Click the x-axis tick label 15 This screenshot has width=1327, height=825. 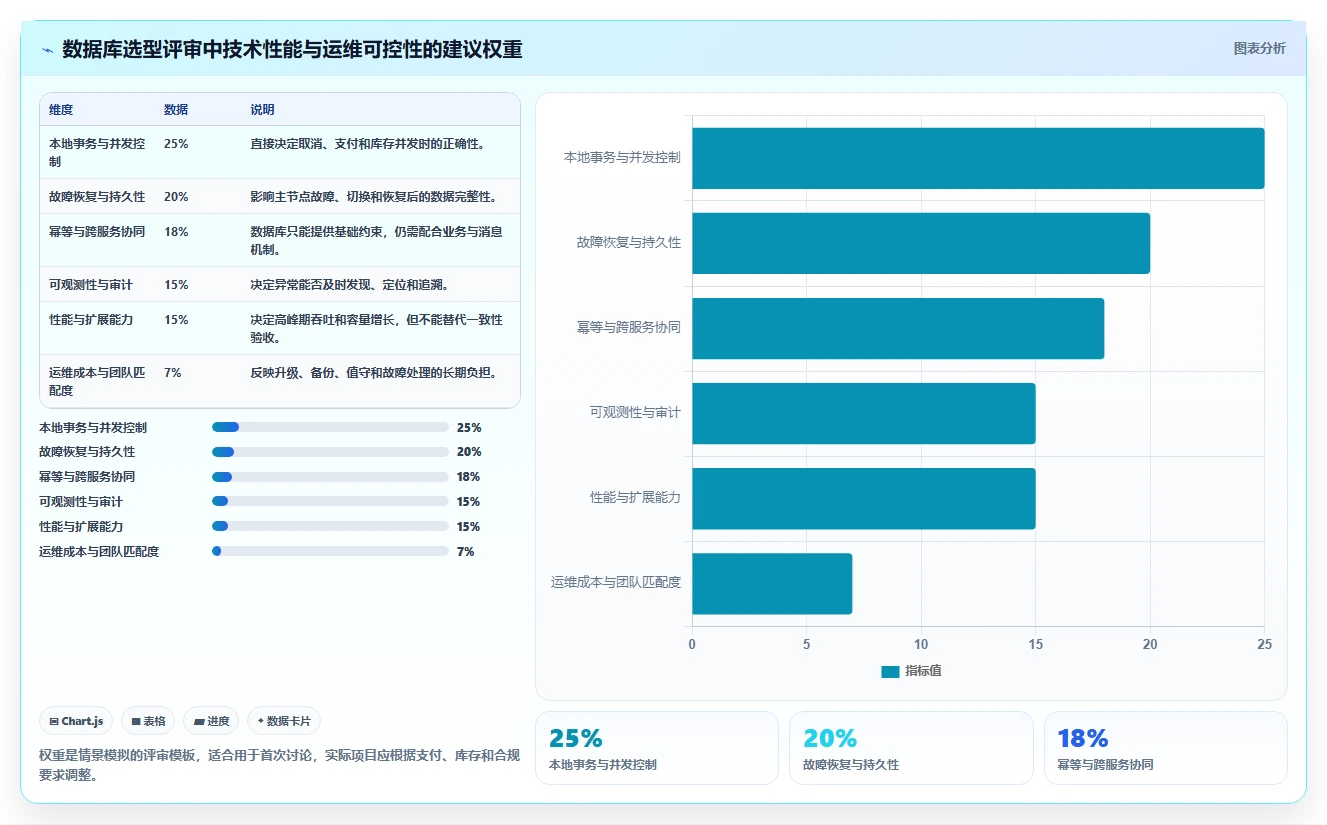pyautogui.click(x=1035, y=645)
